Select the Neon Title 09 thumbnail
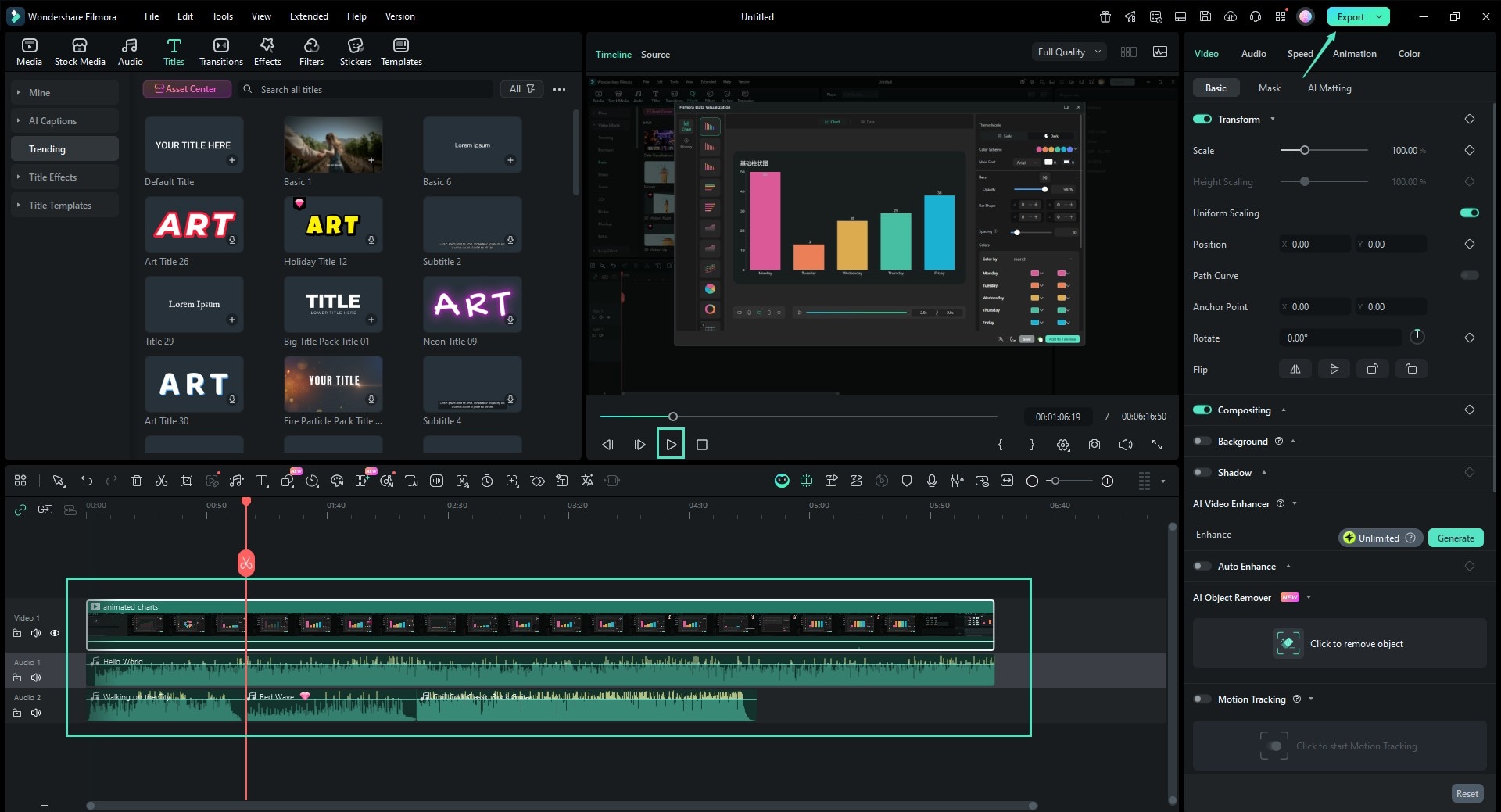Image resolution: width=1501 pixels, height=812 pixels. pyautogui.click(x=472, y=304)
